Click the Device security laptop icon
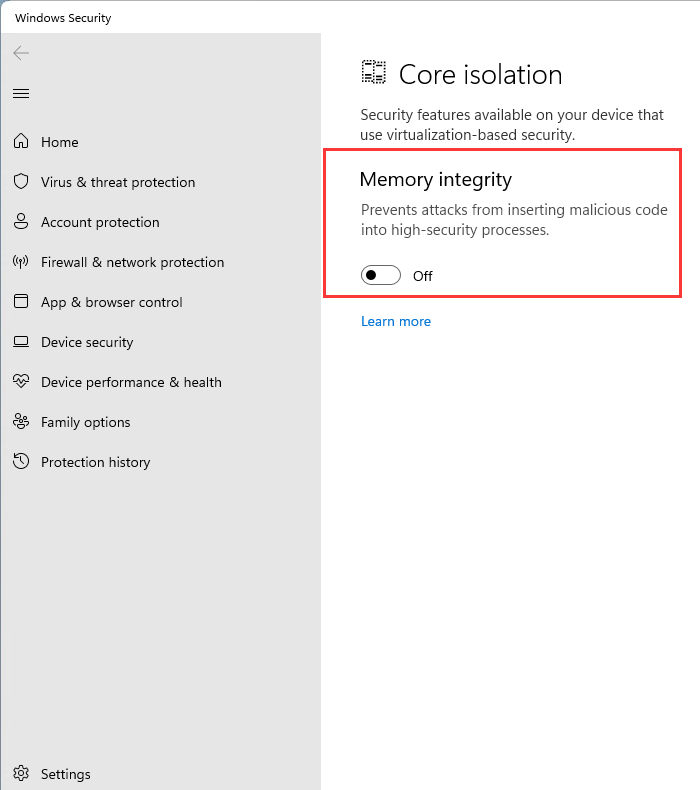The height and width of the screenshot is (790, 700). tap(21, 342)
